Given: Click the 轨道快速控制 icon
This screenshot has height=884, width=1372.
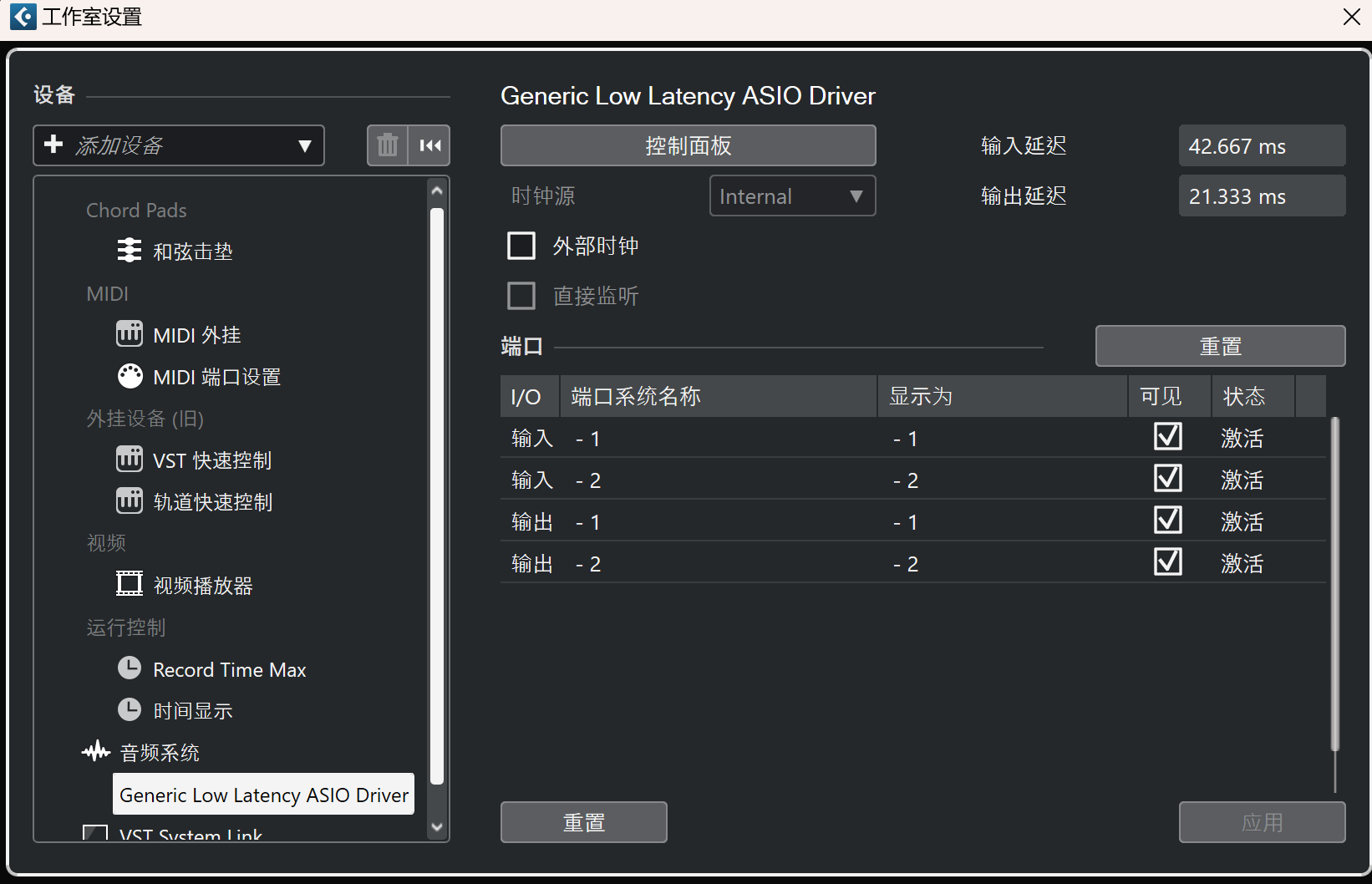Looking at the screenshot, I should [130, 500].
